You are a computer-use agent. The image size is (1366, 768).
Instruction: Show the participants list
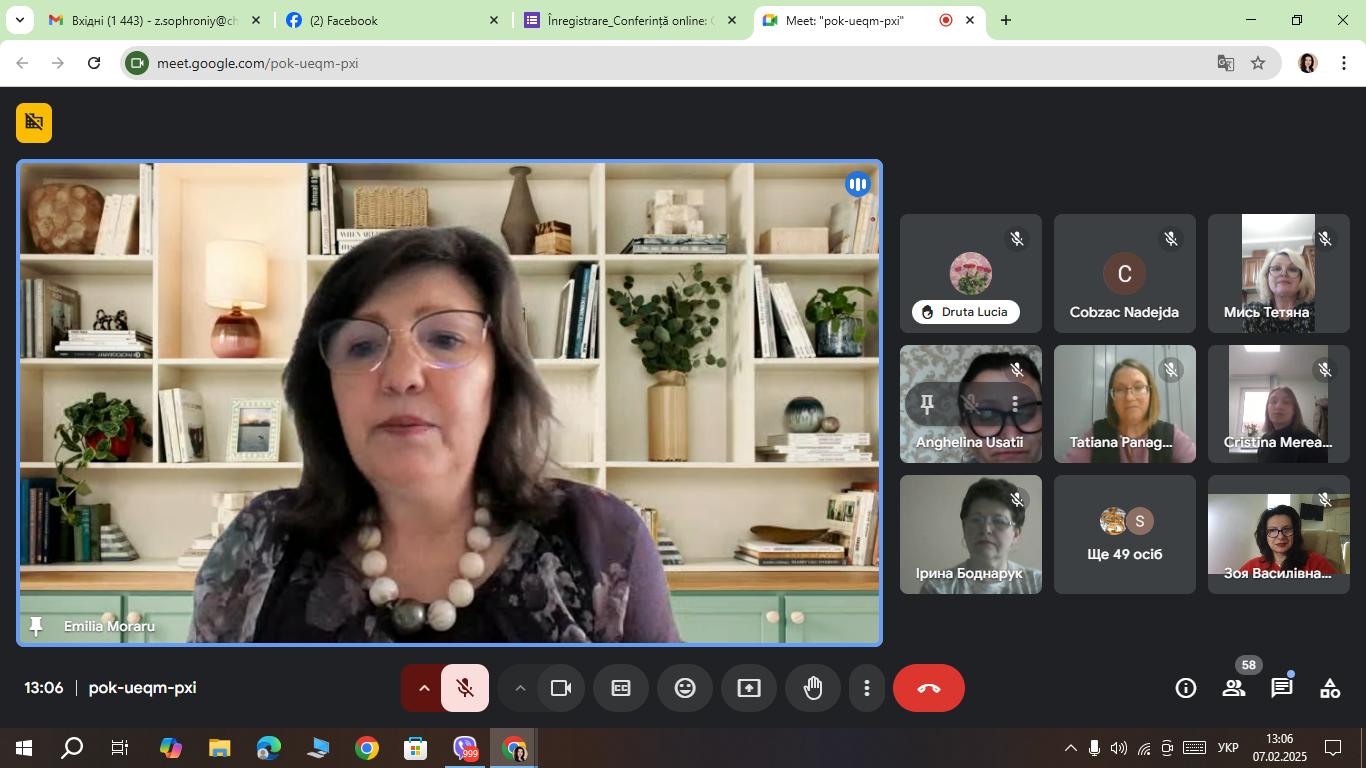1234,688
